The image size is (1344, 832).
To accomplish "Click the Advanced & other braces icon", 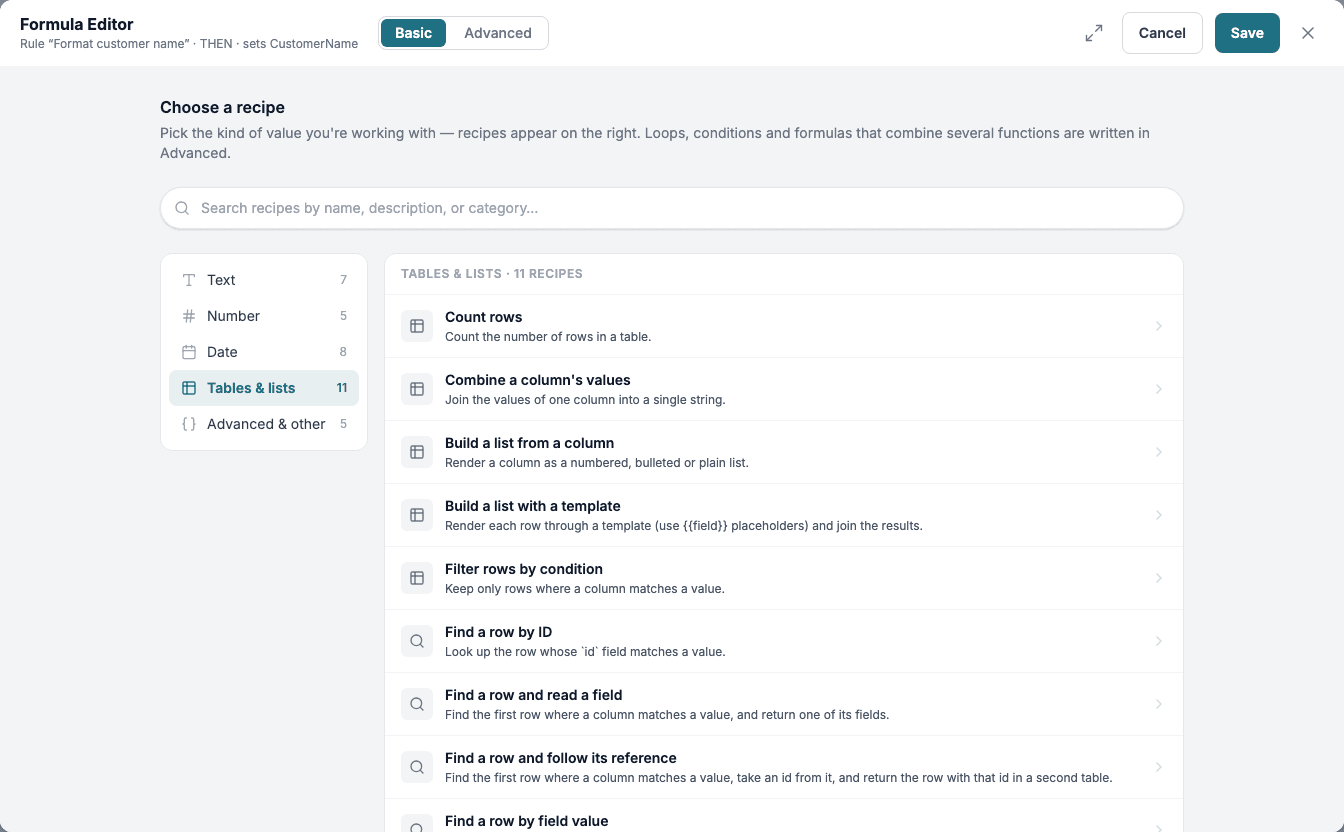I will (189, 424).
